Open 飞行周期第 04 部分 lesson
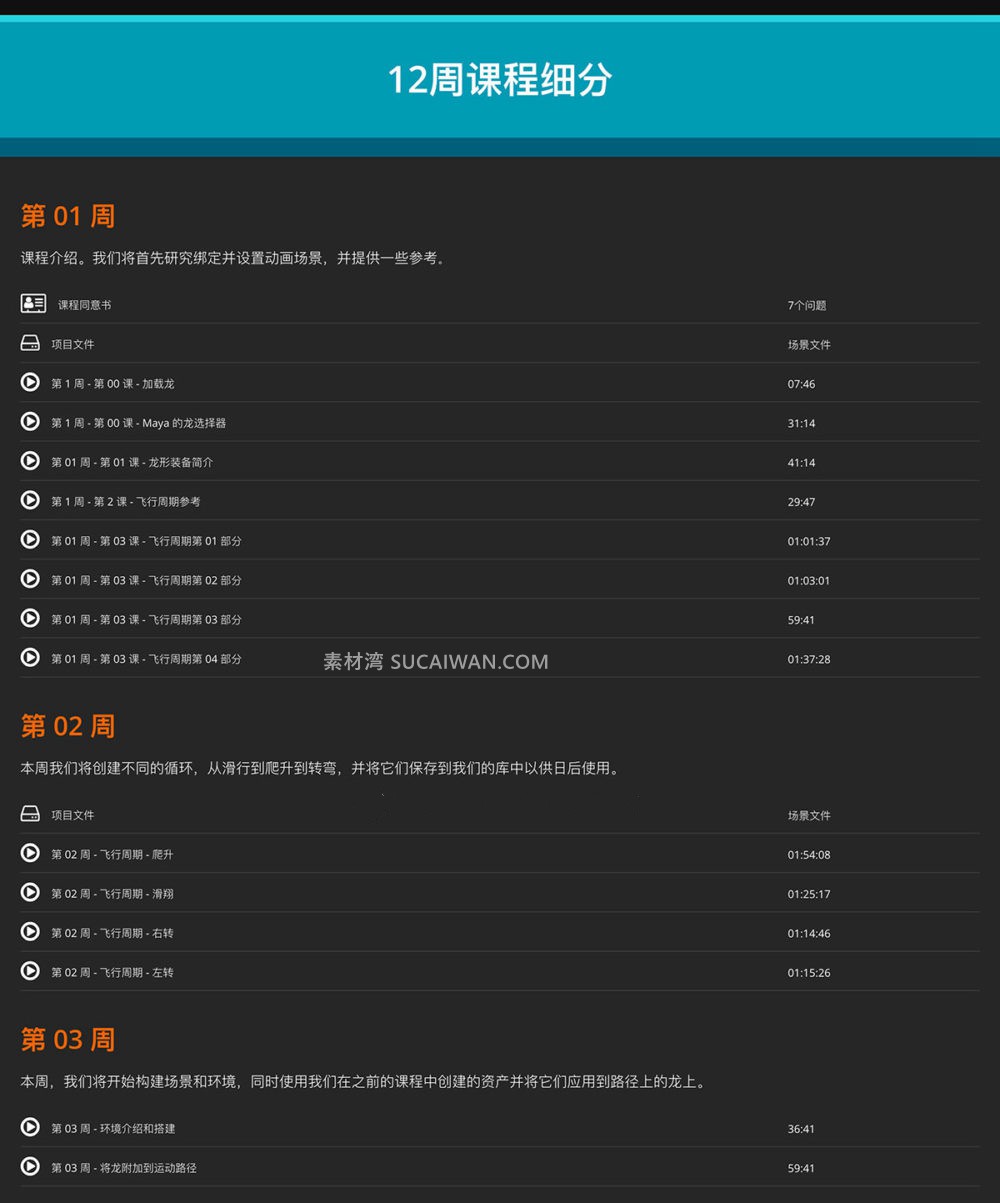 click(147, 658)
